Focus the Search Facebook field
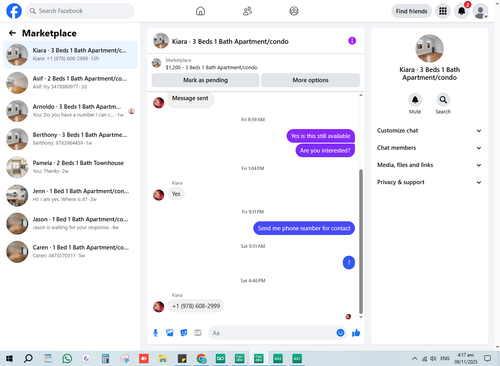 [x=80, y=11]
